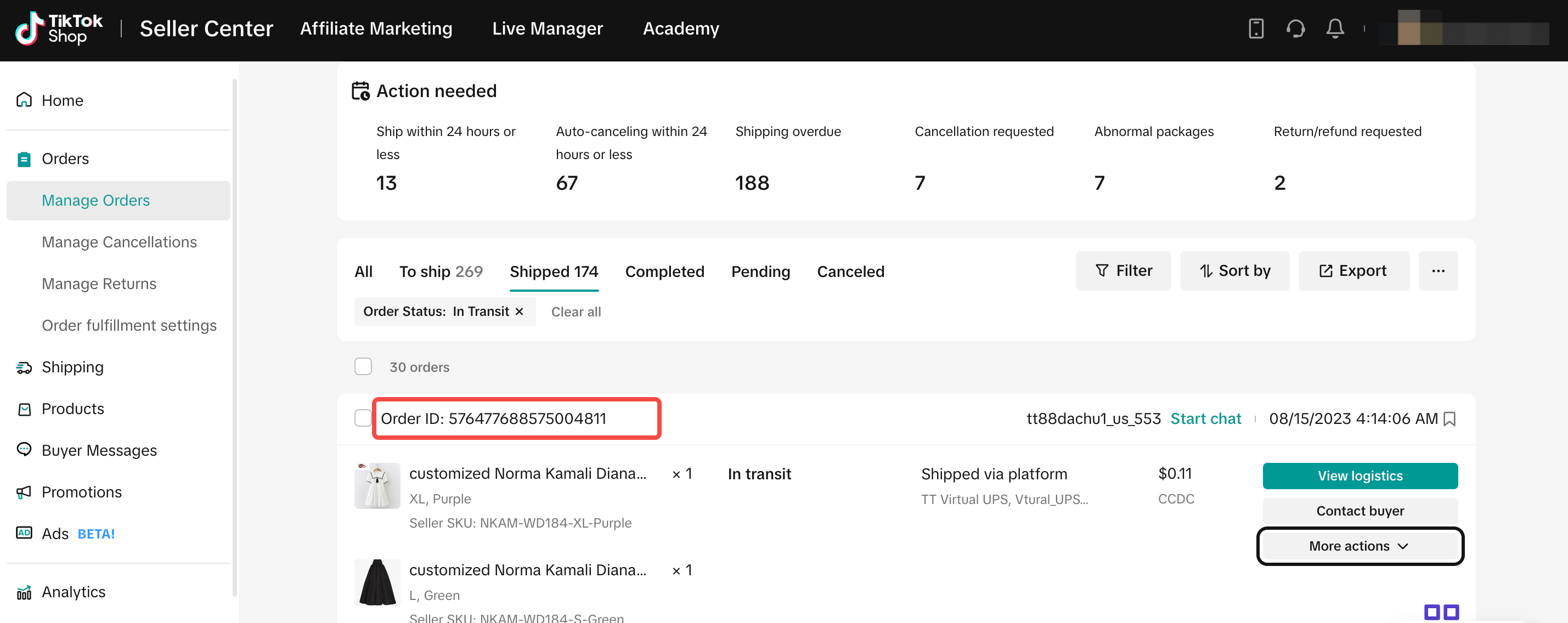Open the notifications bell
The image size is (1568, 623).
pos(1335,29)
